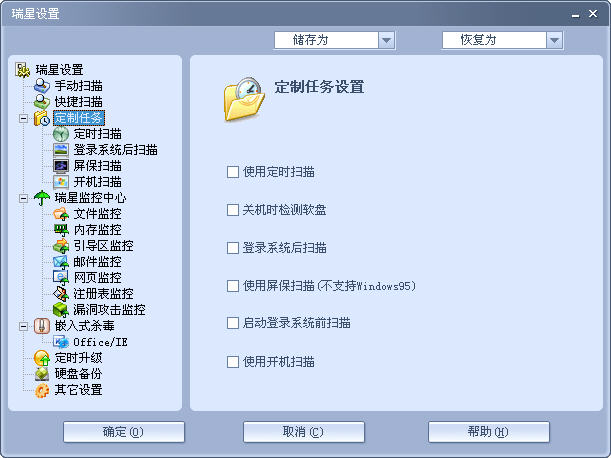This screenshot has height=458, width=611.
Task: Click the 其它设置 gear icon
Action: tap(42, 390)
